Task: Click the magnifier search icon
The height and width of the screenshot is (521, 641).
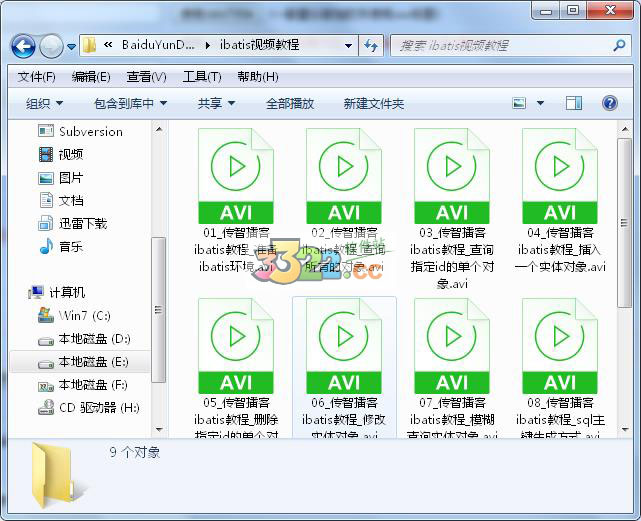Action: tap(620, 45)
